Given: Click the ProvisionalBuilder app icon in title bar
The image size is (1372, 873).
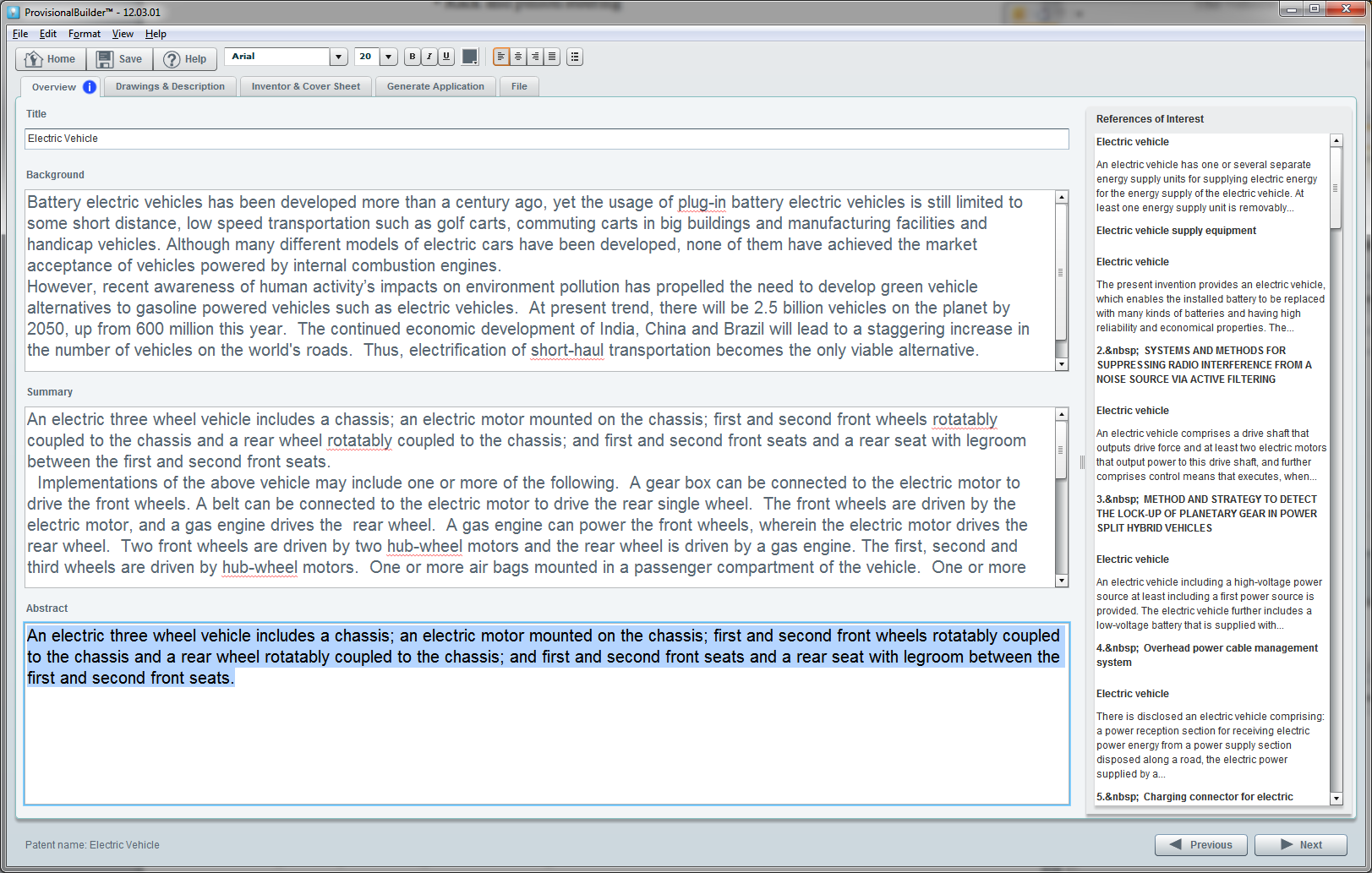Looking at the screenshot, I should 14,12.
